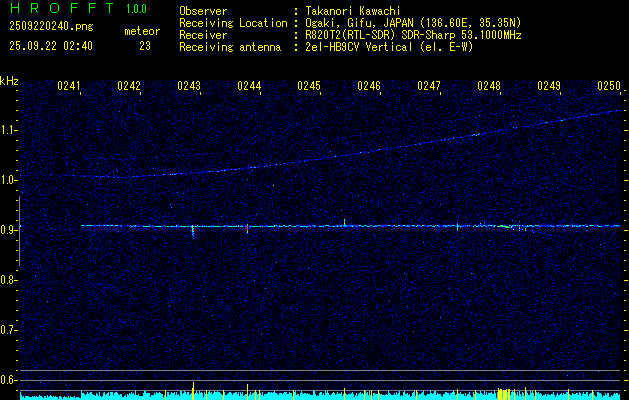Select the 0243 time marker

click(189, 87)
